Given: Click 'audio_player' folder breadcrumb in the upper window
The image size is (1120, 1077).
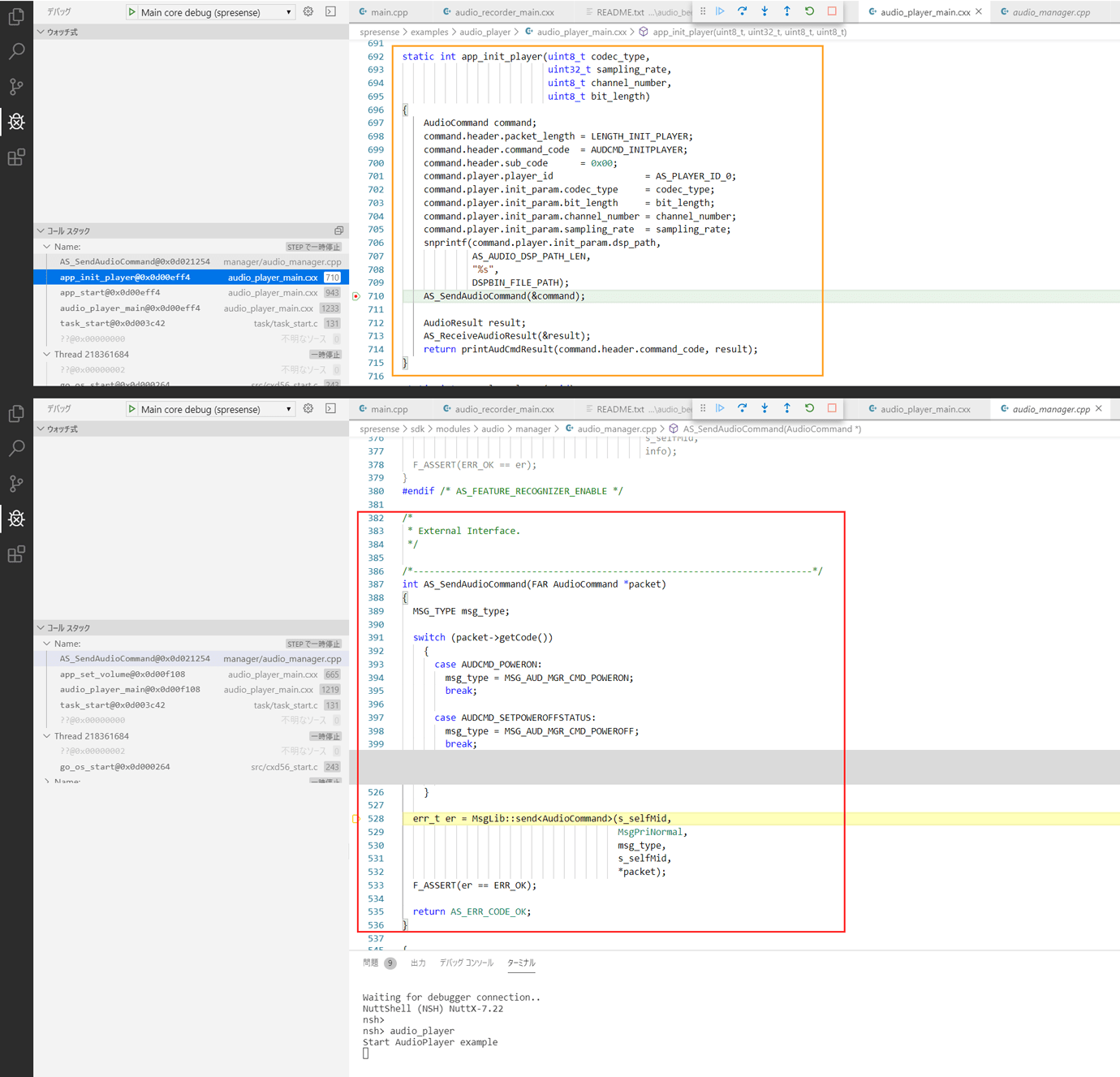Looking at the screenshot, I should (485, 32).
